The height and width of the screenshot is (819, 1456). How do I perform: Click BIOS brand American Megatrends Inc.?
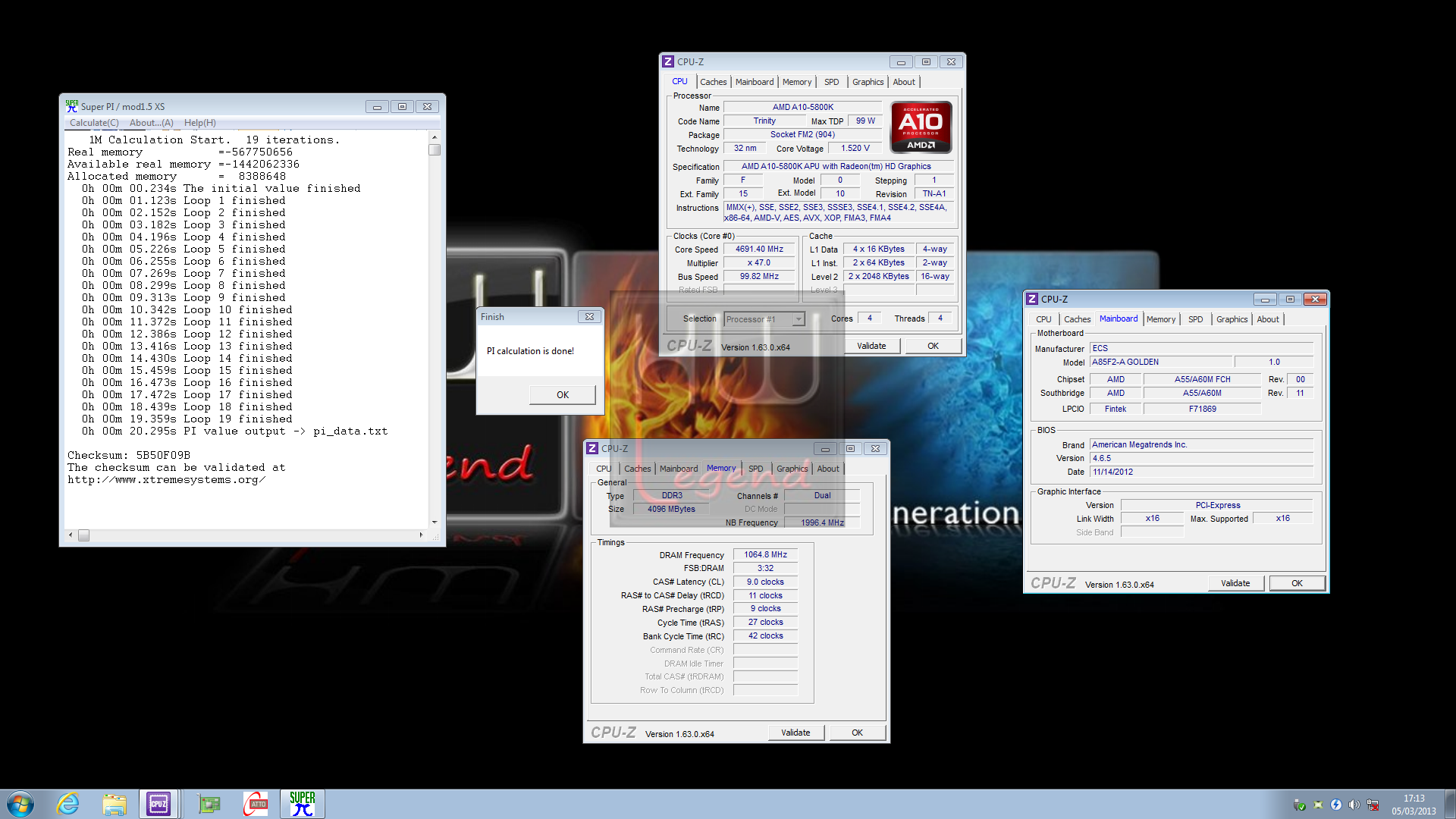[1201, 445]
